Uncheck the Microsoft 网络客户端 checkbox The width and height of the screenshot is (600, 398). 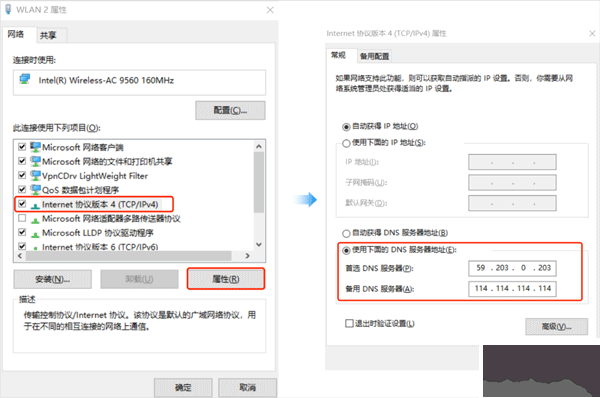pos(22,147)
